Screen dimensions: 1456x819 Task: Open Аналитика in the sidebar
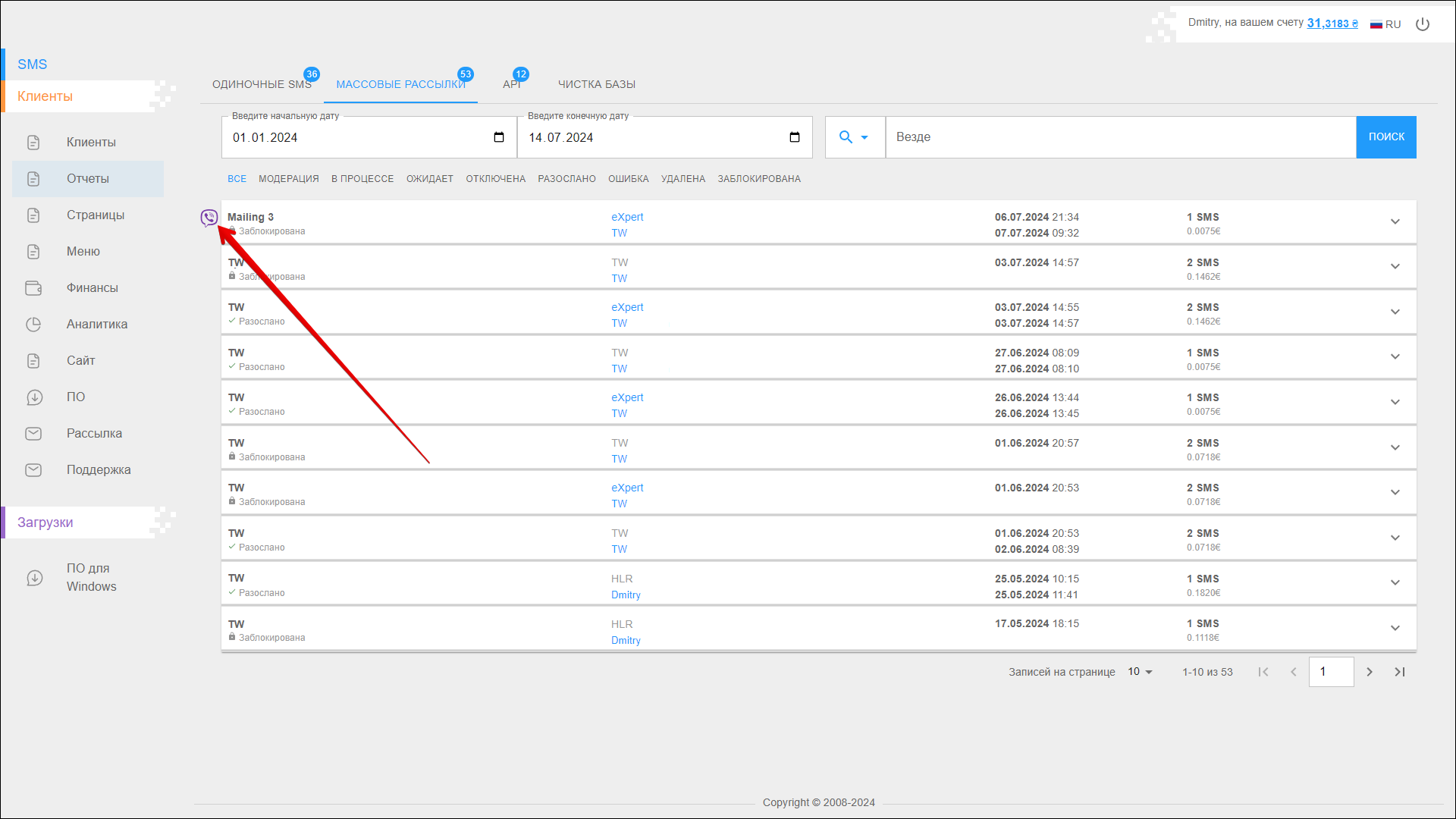click(x=96, y=325)
